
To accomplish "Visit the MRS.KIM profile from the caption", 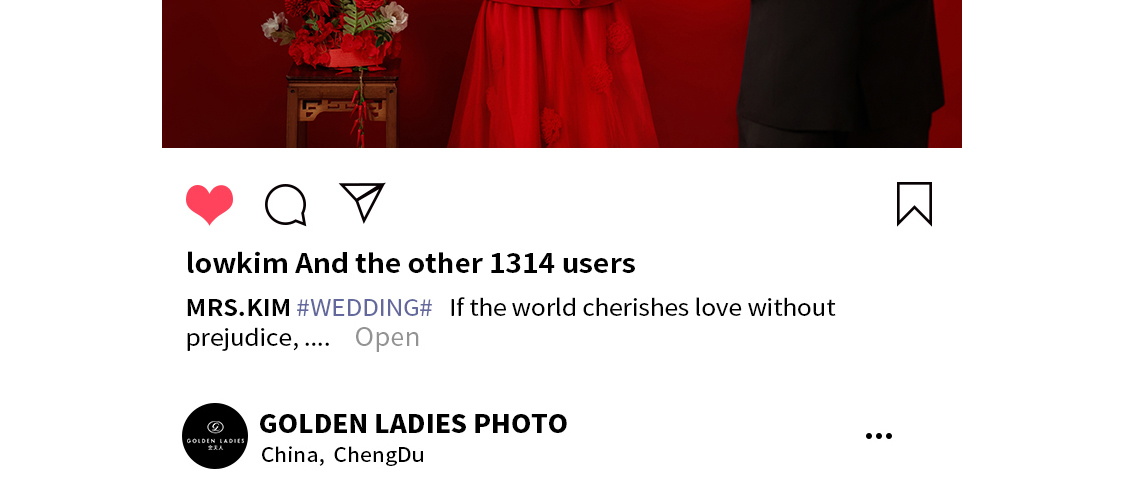I will point(238,308).
